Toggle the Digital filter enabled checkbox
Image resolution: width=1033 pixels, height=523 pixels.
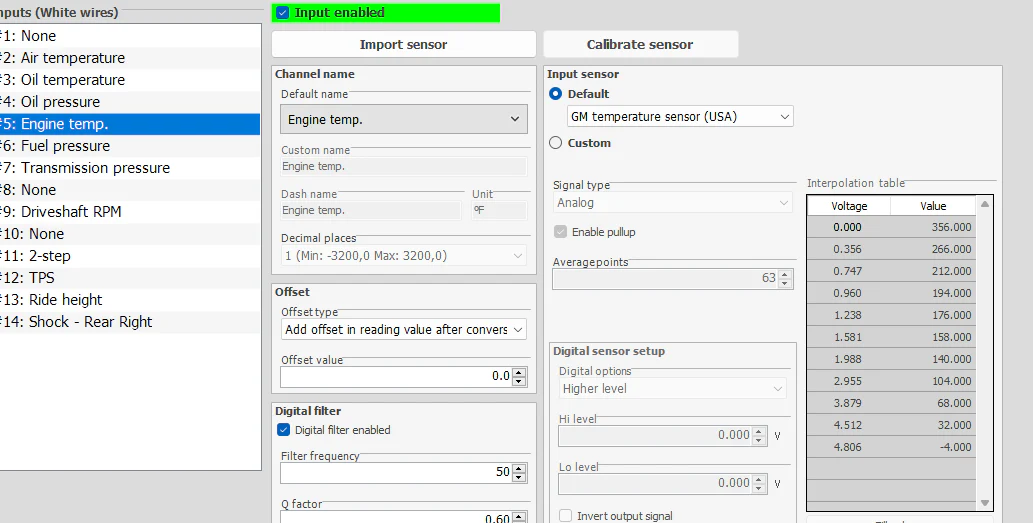point(283,430)
